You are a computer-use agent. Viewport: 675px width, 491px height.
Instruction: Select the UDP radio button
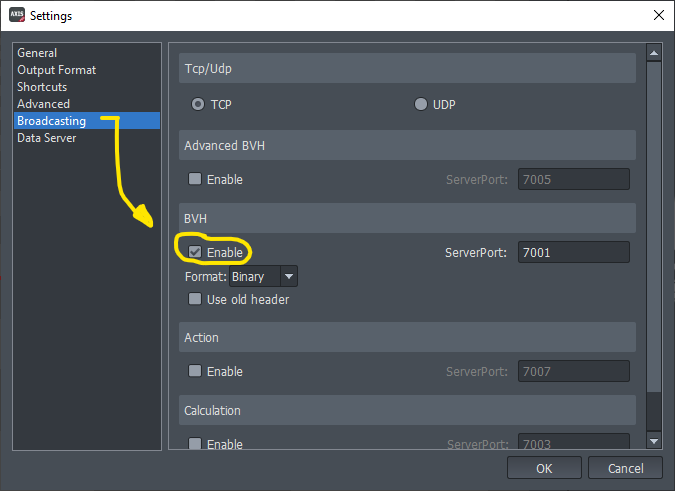coord(420,104)
